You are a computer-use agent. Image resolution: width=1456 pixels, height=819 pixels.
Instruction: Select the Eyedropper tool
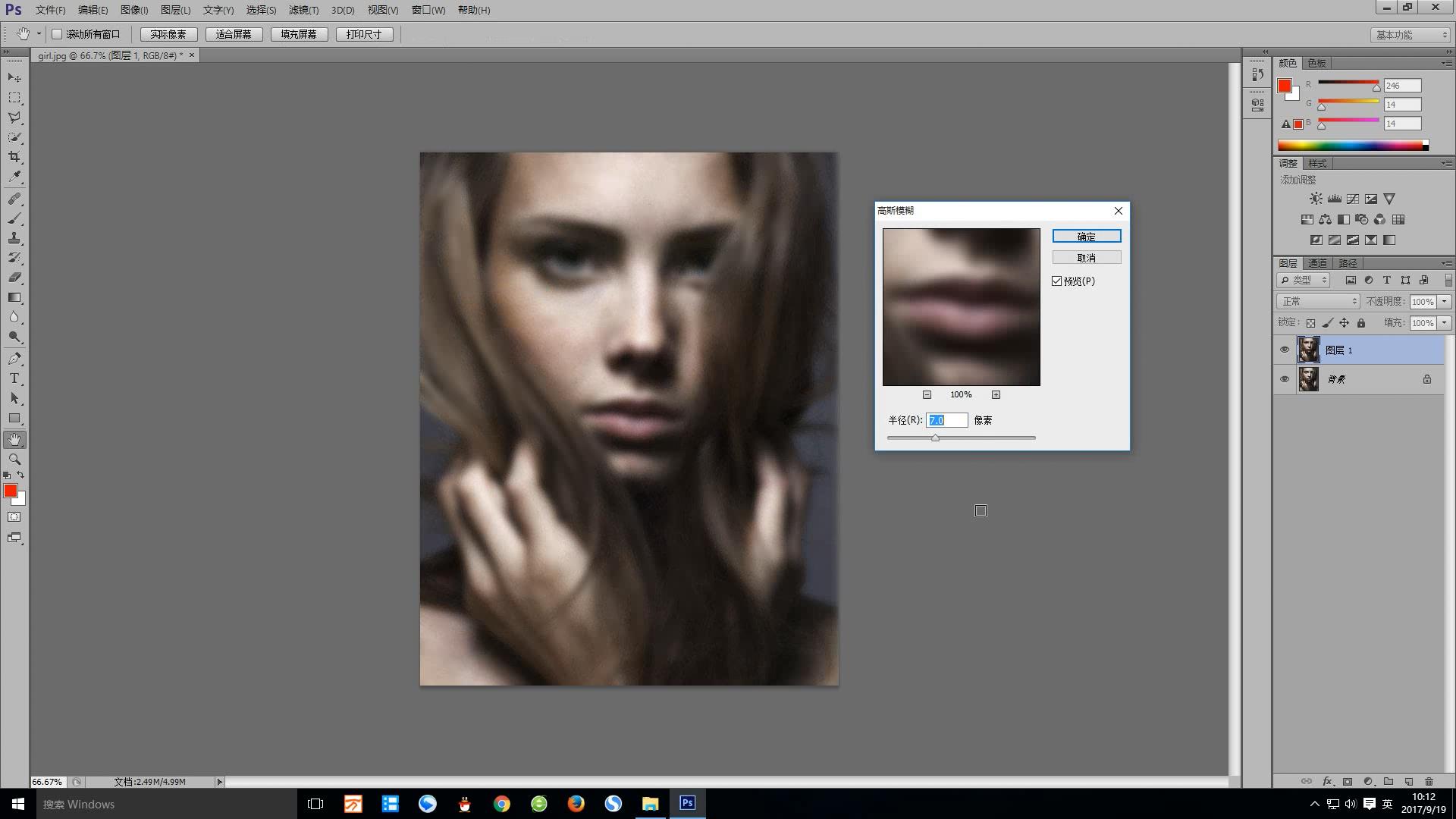[14, 177]
